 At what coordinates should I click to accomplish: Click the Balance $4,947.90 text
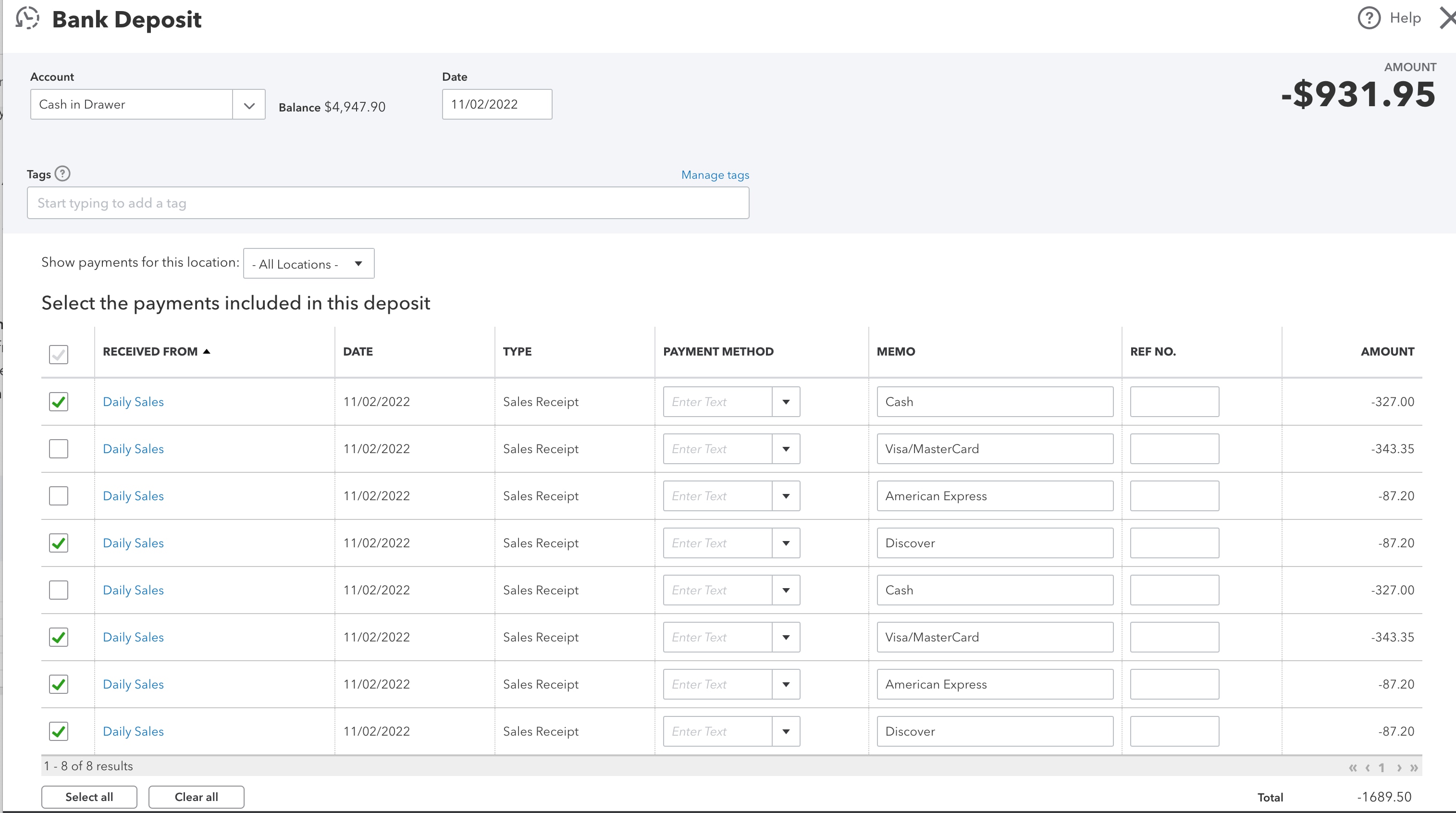click(x=332, y=107)
